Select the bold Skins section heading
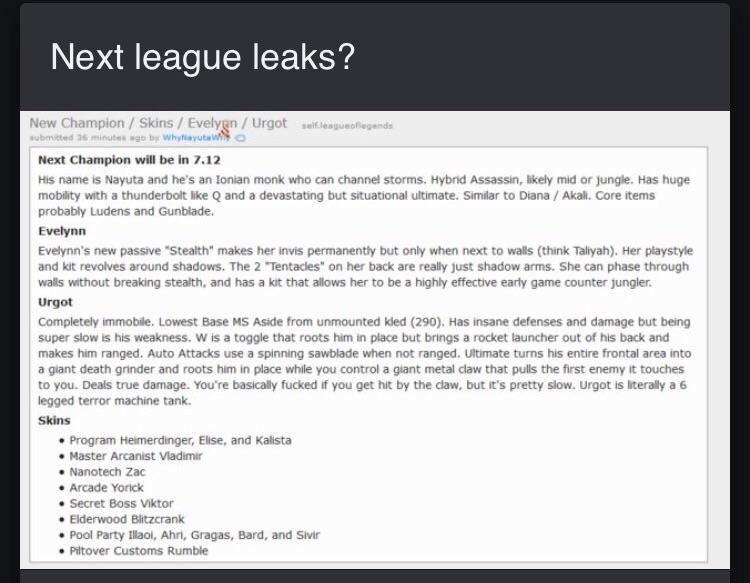 (54, 421)
